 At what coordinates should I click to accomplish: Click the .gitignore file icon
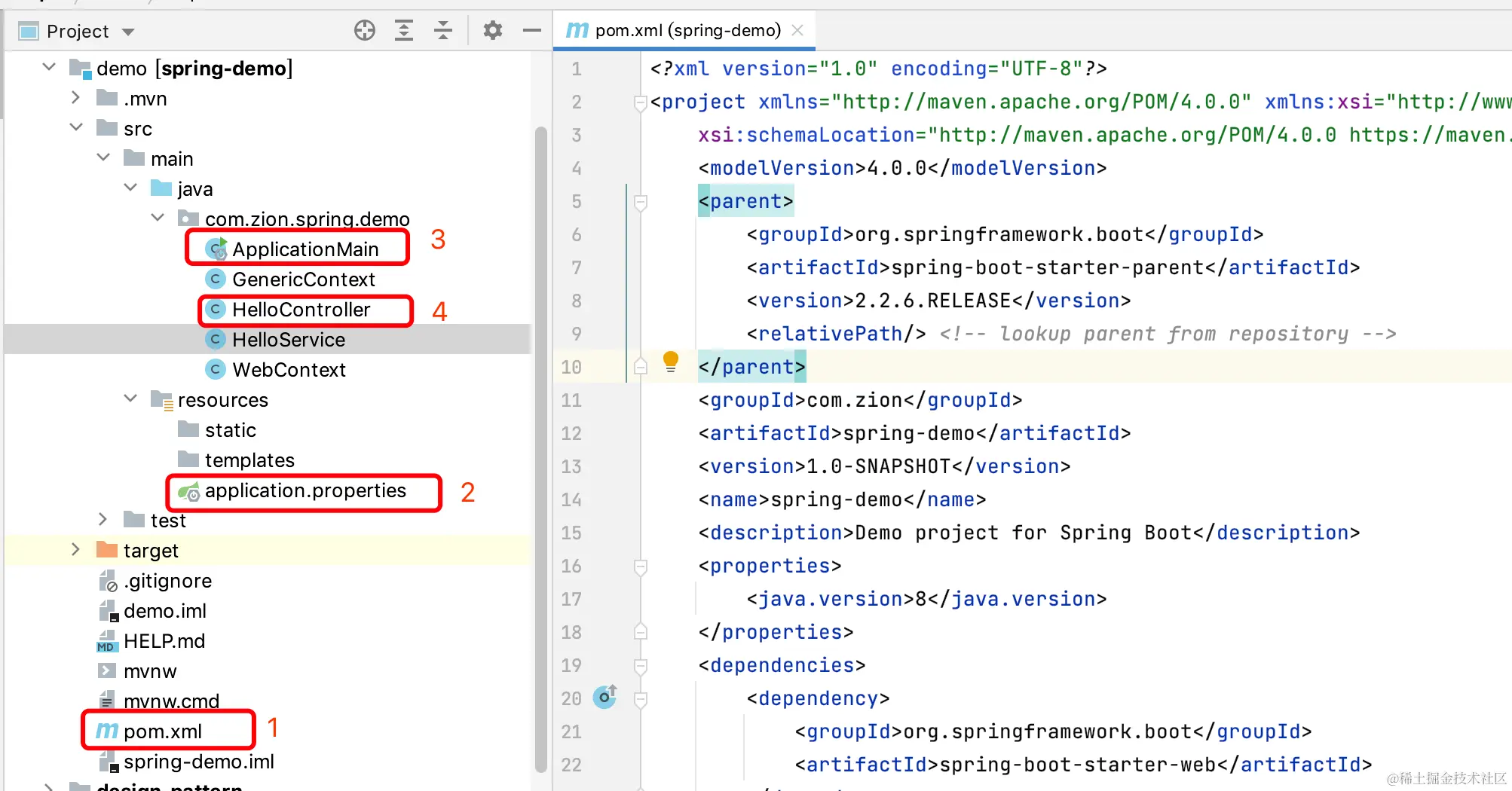(x=109, y=581)
